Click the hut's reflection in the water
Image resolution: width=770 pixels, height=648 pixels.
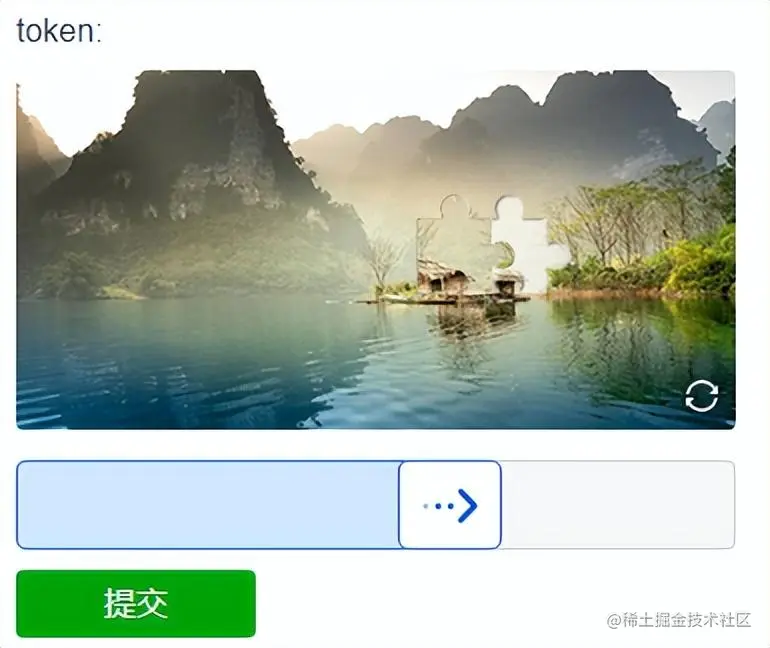pyautogui.click(x=471, y=322)
